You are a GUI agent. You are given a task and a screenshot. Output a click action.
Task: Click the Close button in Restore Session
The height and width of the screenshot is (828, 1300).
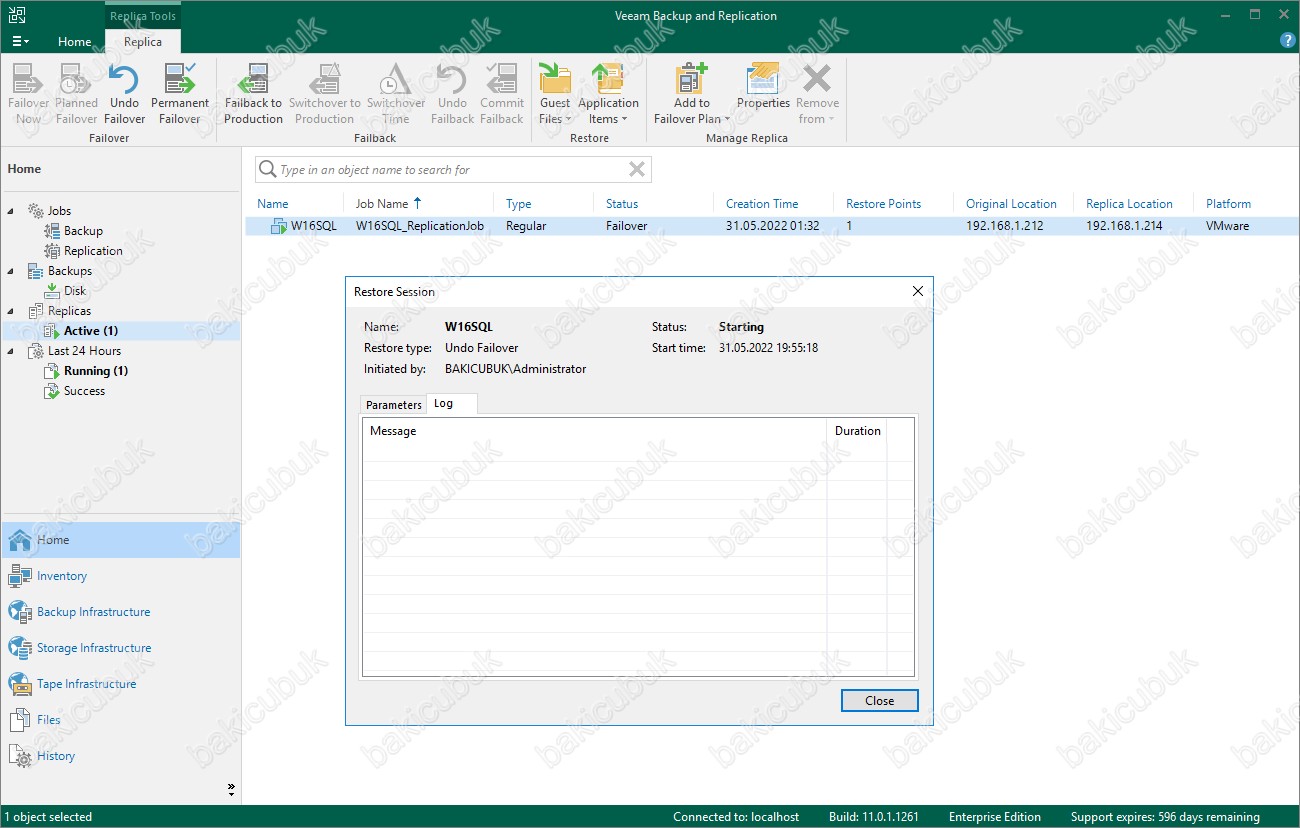[879, 701]
